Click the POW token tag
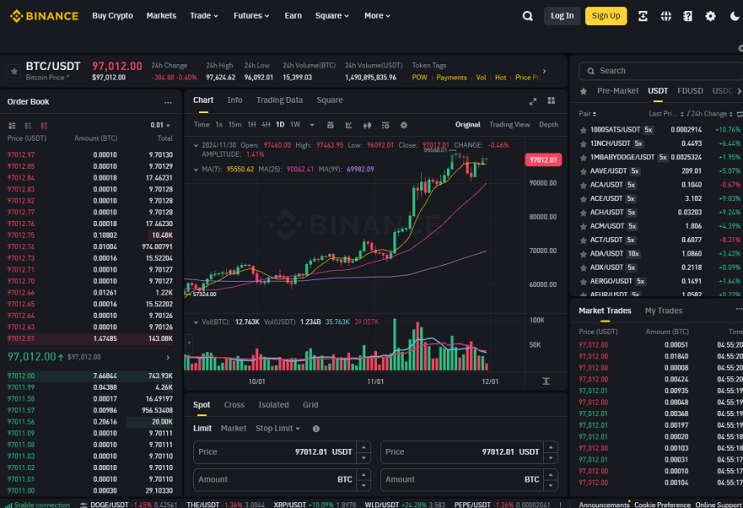This screenshot has height=508, width=743. (x=419, y=77)
